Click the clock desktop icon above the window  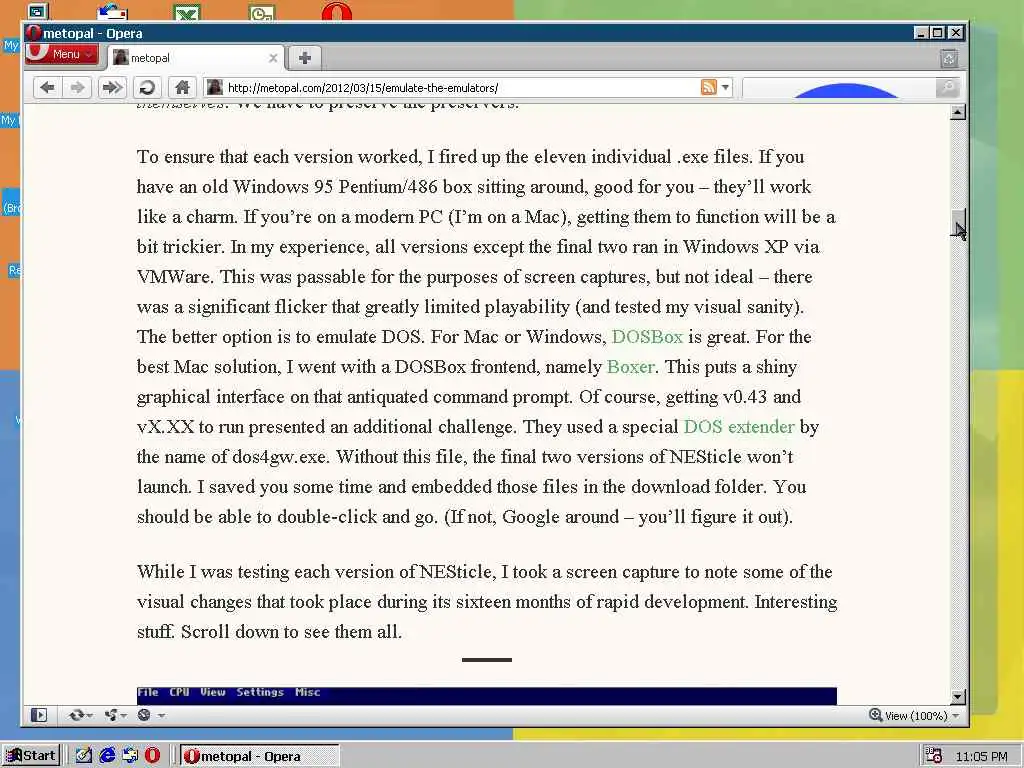coord(262,12)
